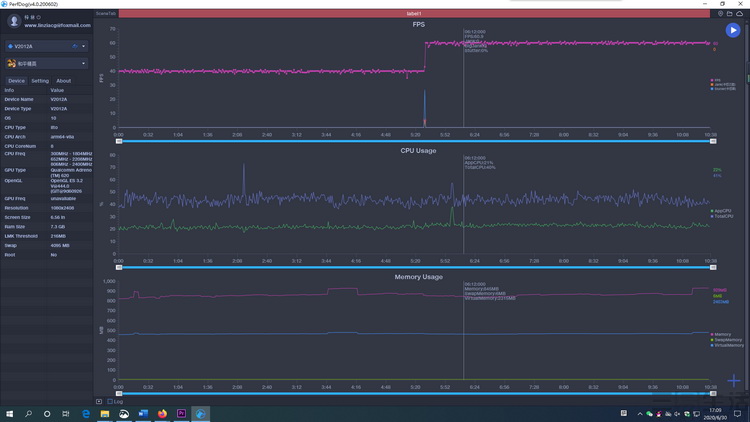The height and width of the screenshot is (422, 750).
Task: Switch to the Device tab
Action: (16, 81)
